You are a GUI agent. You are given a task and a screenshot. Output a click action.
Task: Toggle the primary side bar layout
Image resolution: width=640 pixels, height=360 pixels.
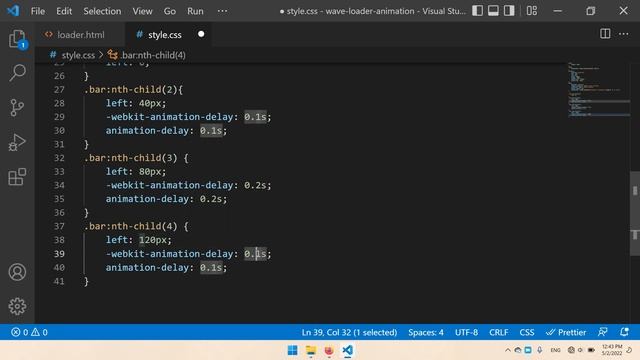pyautogui.click(x=478, y=11)
